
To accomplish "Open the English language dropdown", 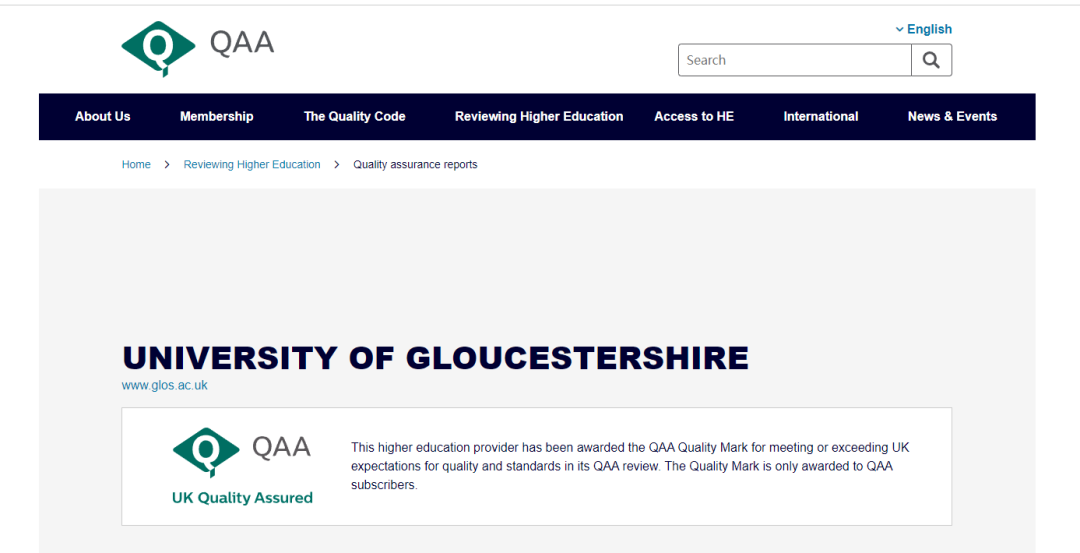I will click(924, 29).
